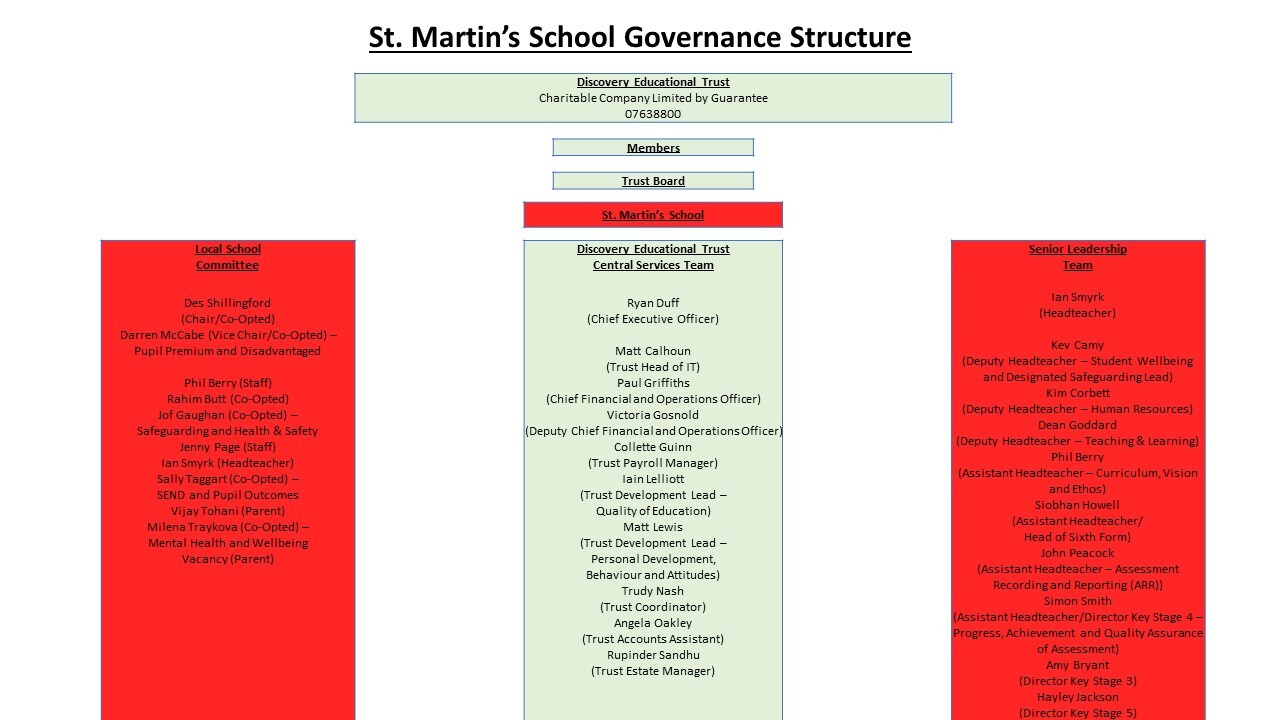Select the name Hayley Jackson
This screenshot has width=1280, height=720.
coord(1078,697)
